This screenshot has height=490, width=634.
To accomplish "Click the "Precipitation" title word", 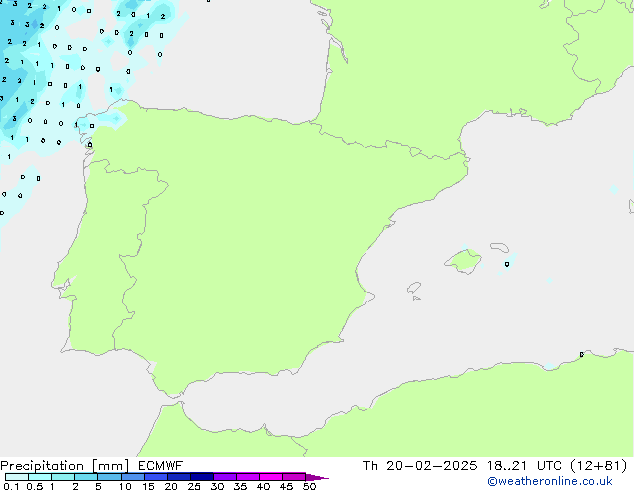I will 42,466.
